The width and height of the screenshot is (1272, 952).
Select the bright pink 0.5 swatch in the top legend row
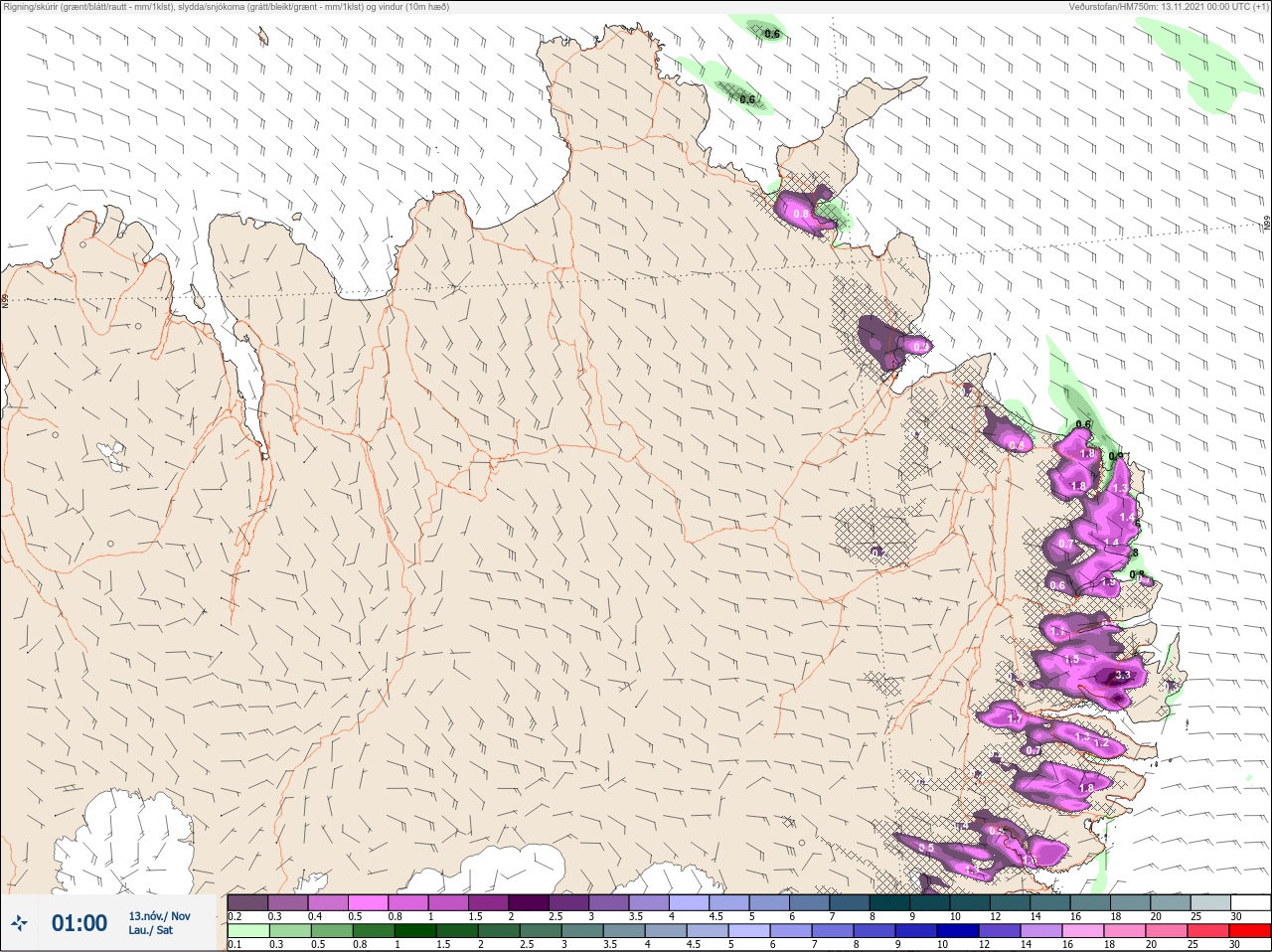[368, 902]
